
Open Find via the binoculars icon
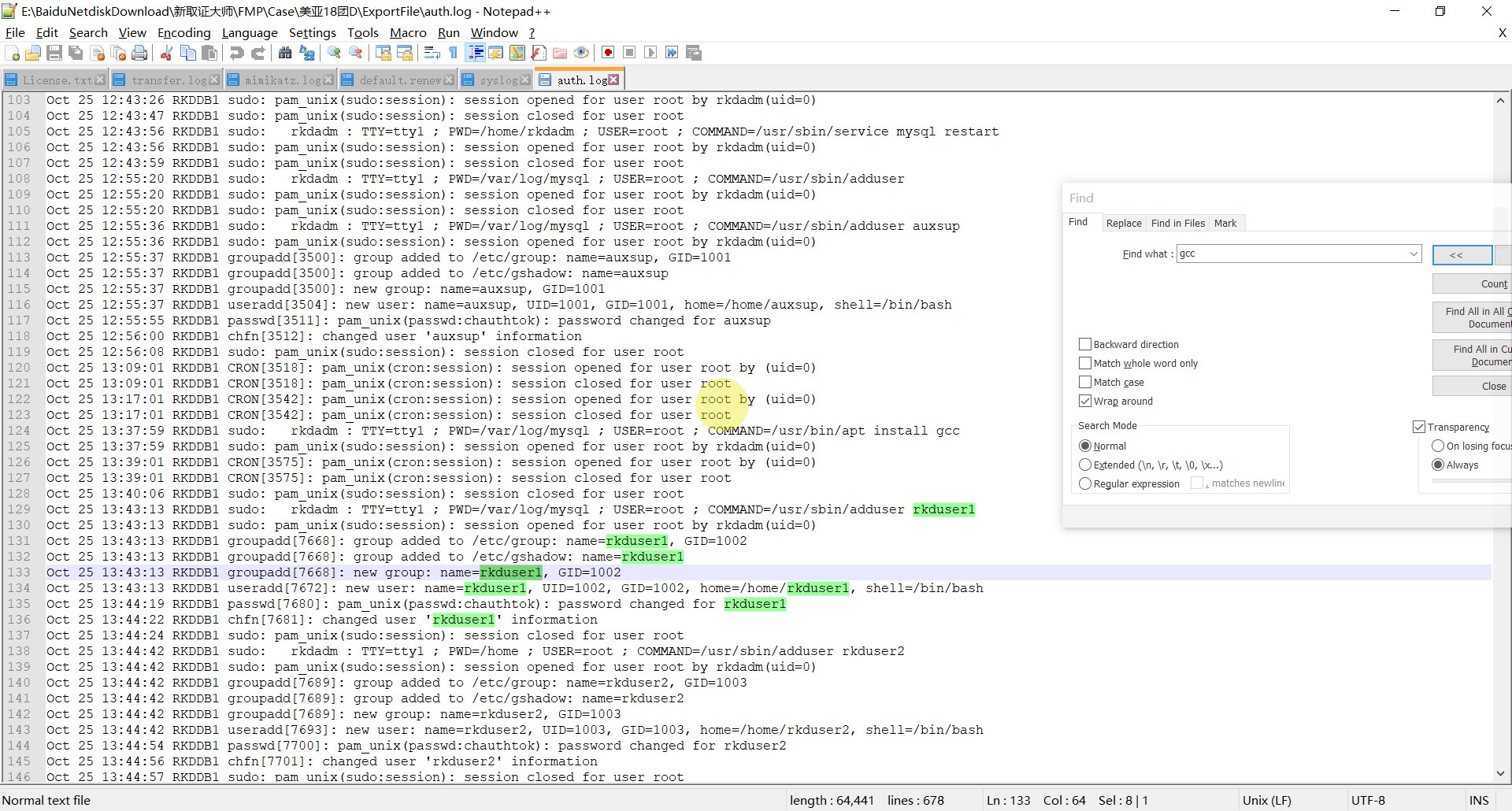click(285, 53)
